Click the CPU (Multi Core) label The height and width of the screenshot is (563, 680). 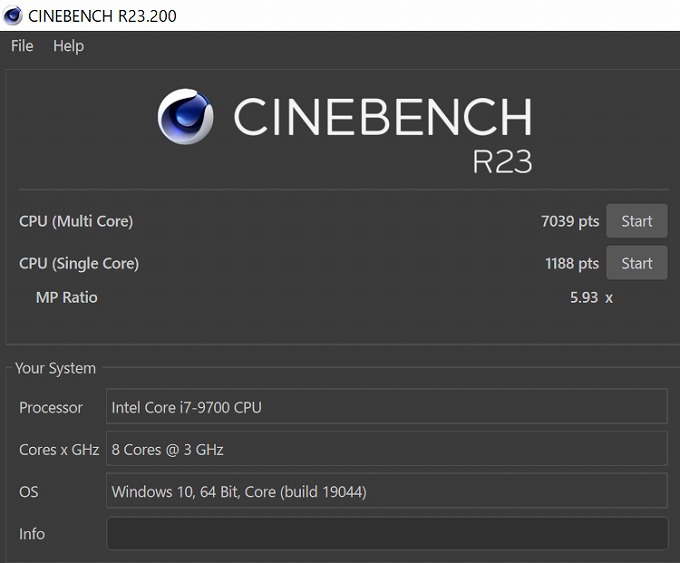tap(76, 221)
